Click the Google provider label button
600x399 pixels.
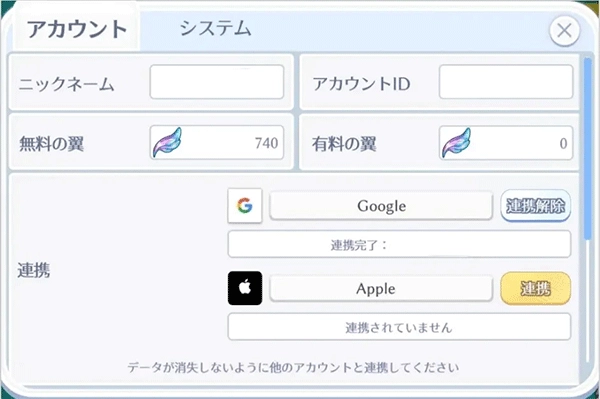(x=381, y=206)
